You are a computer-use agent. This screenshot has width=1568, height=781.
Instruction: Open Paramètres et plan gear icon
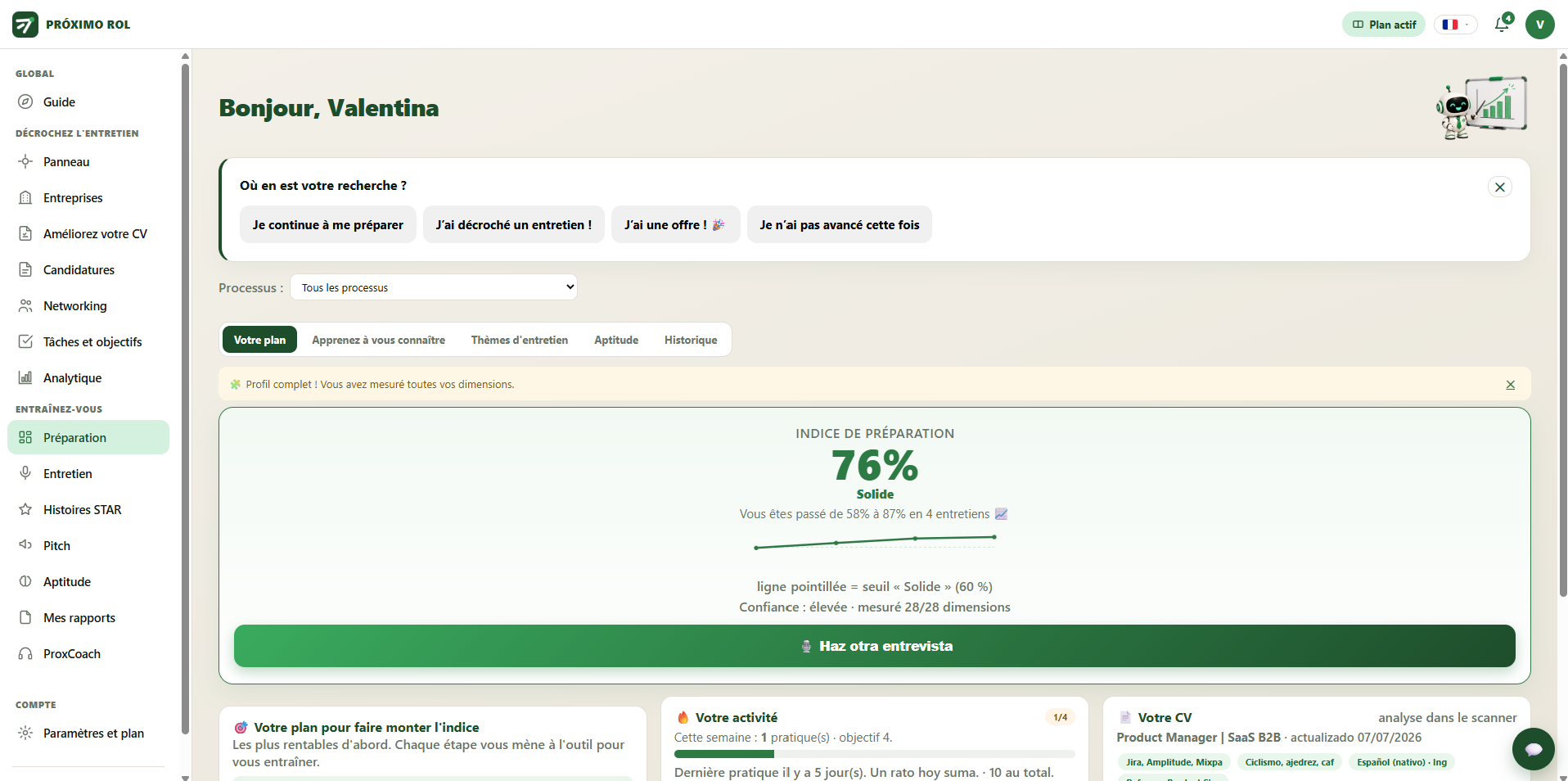[25, 733]
